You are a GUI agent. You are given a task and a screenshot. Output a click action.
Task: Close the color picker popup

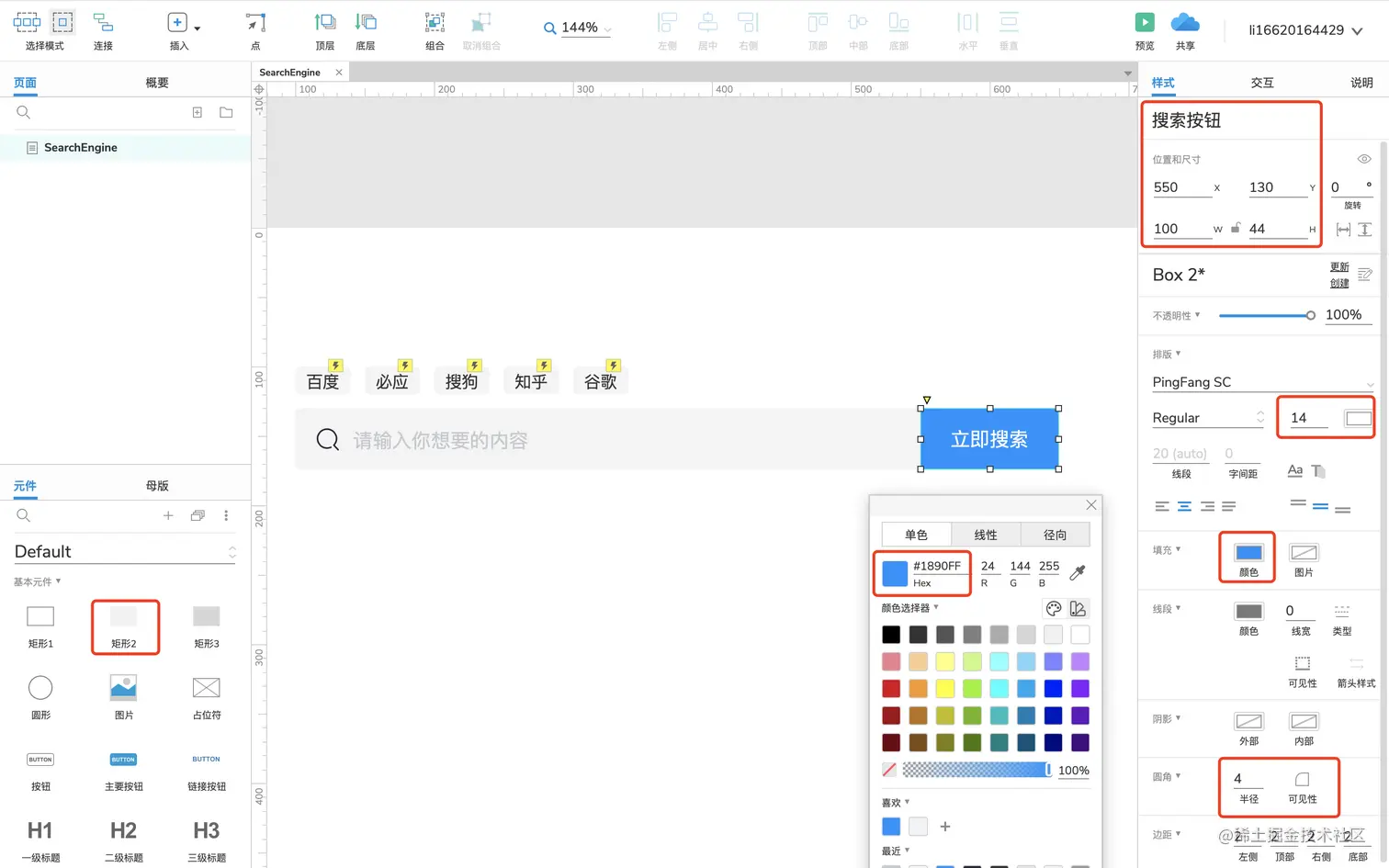tap(1091, 505)
